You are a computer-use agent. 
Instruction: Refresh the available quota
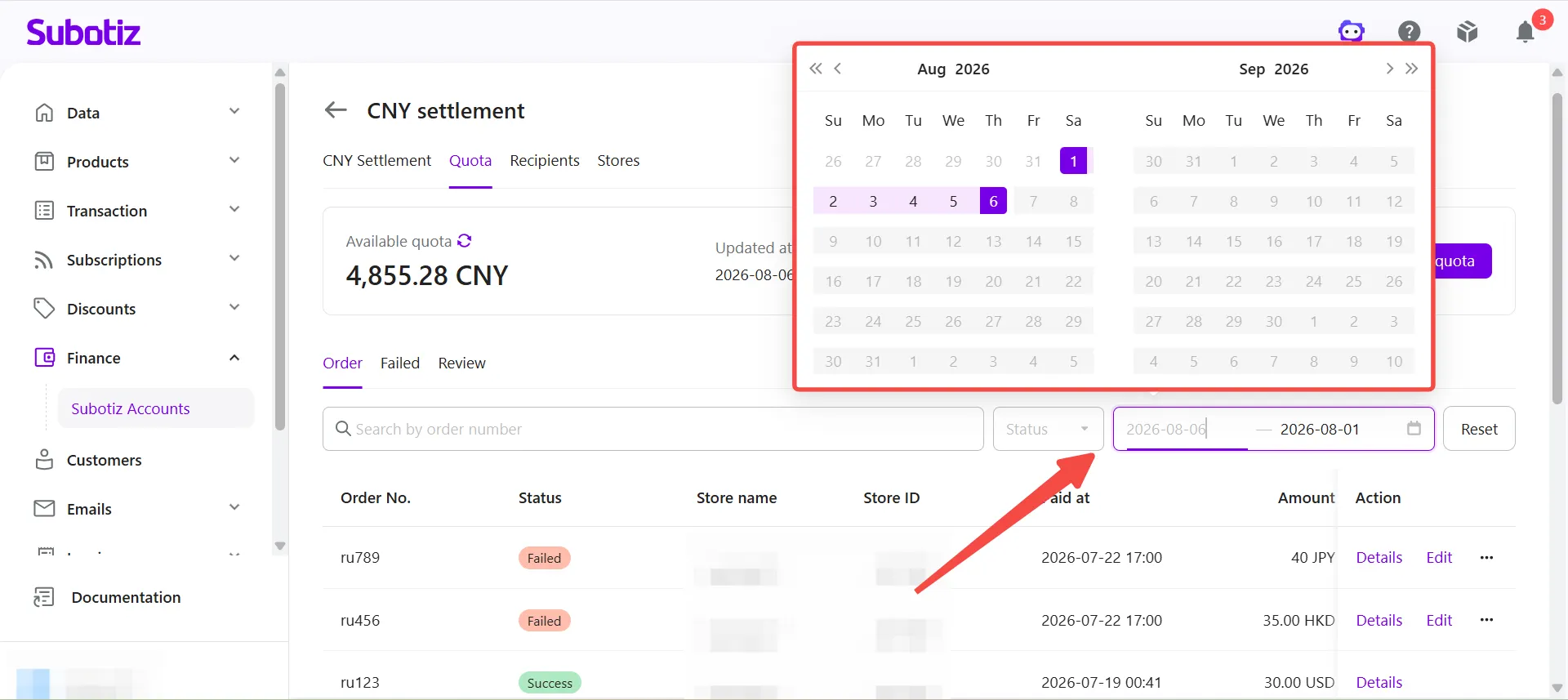tap(465, 240)
